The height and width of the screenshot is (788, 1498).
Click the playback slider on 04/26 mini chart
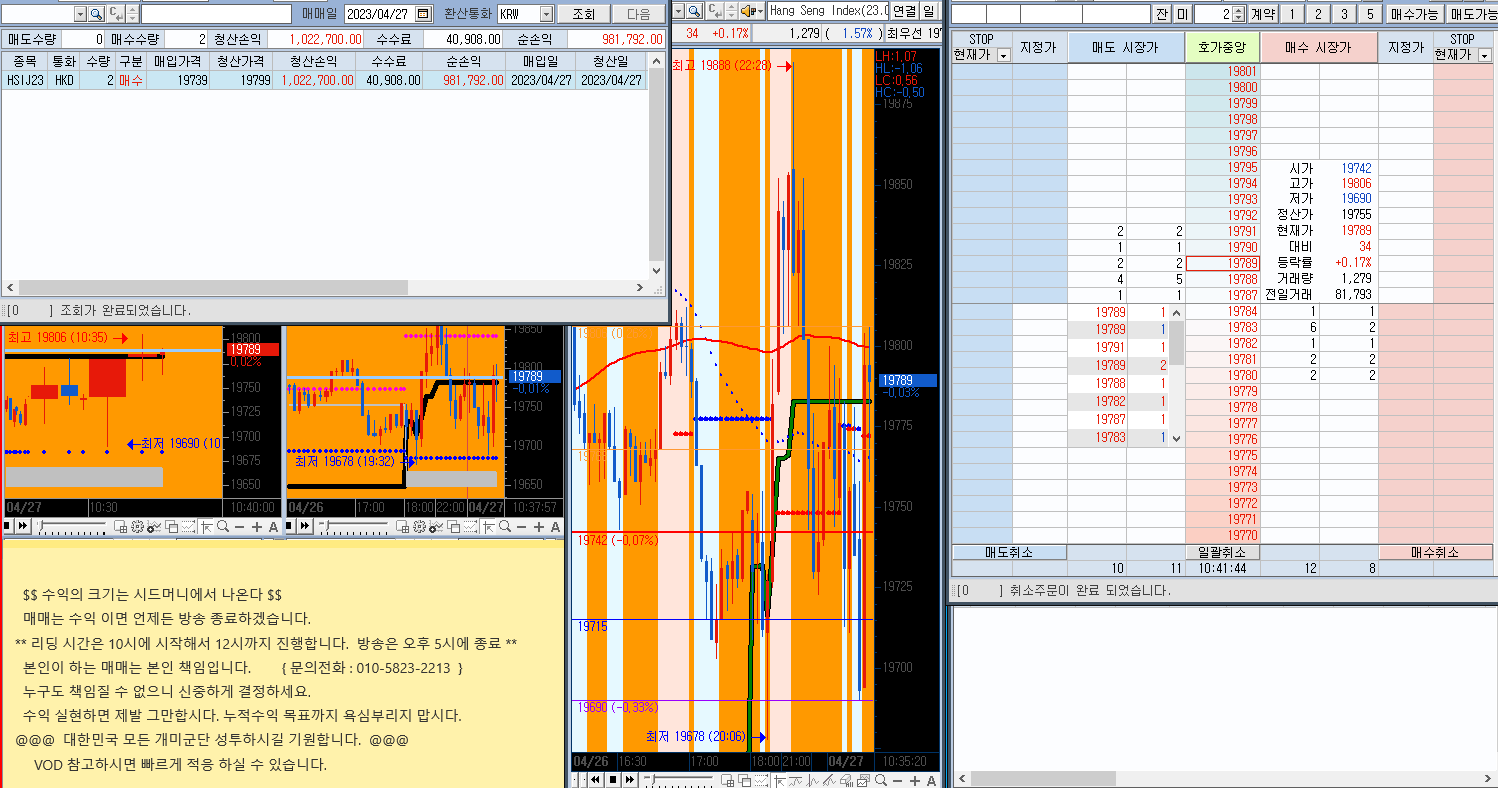point(354,525)
